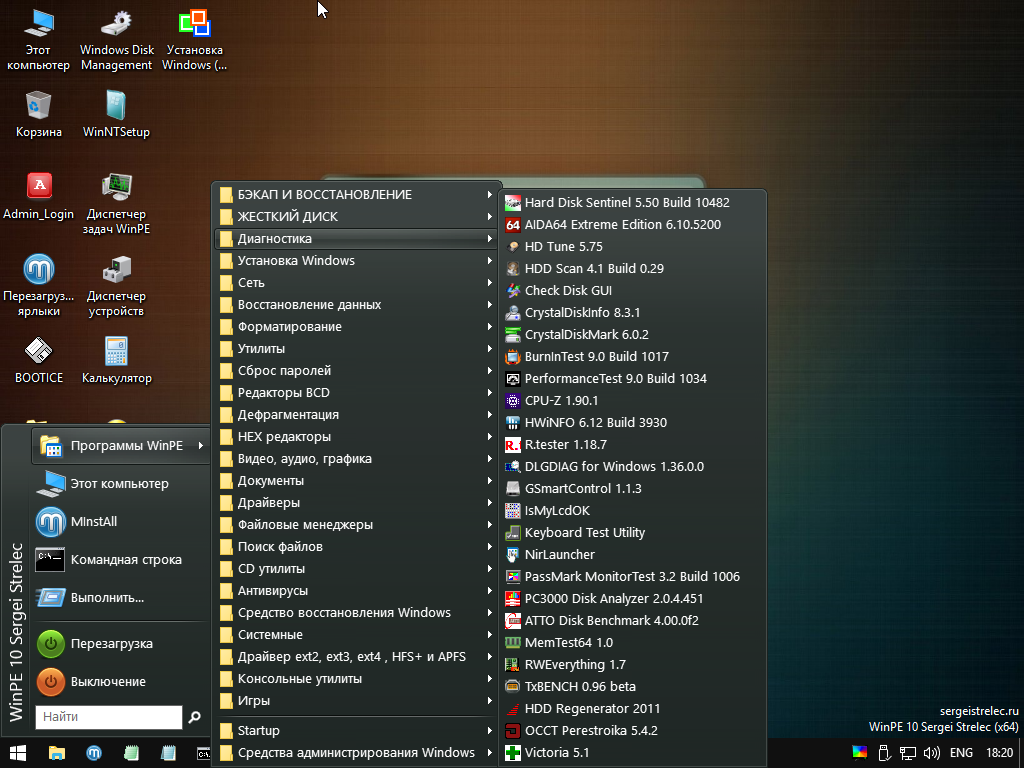Click taskbar MInstAll icon
This screenshot has width=1024, height=768.
(x=94, y=754)
